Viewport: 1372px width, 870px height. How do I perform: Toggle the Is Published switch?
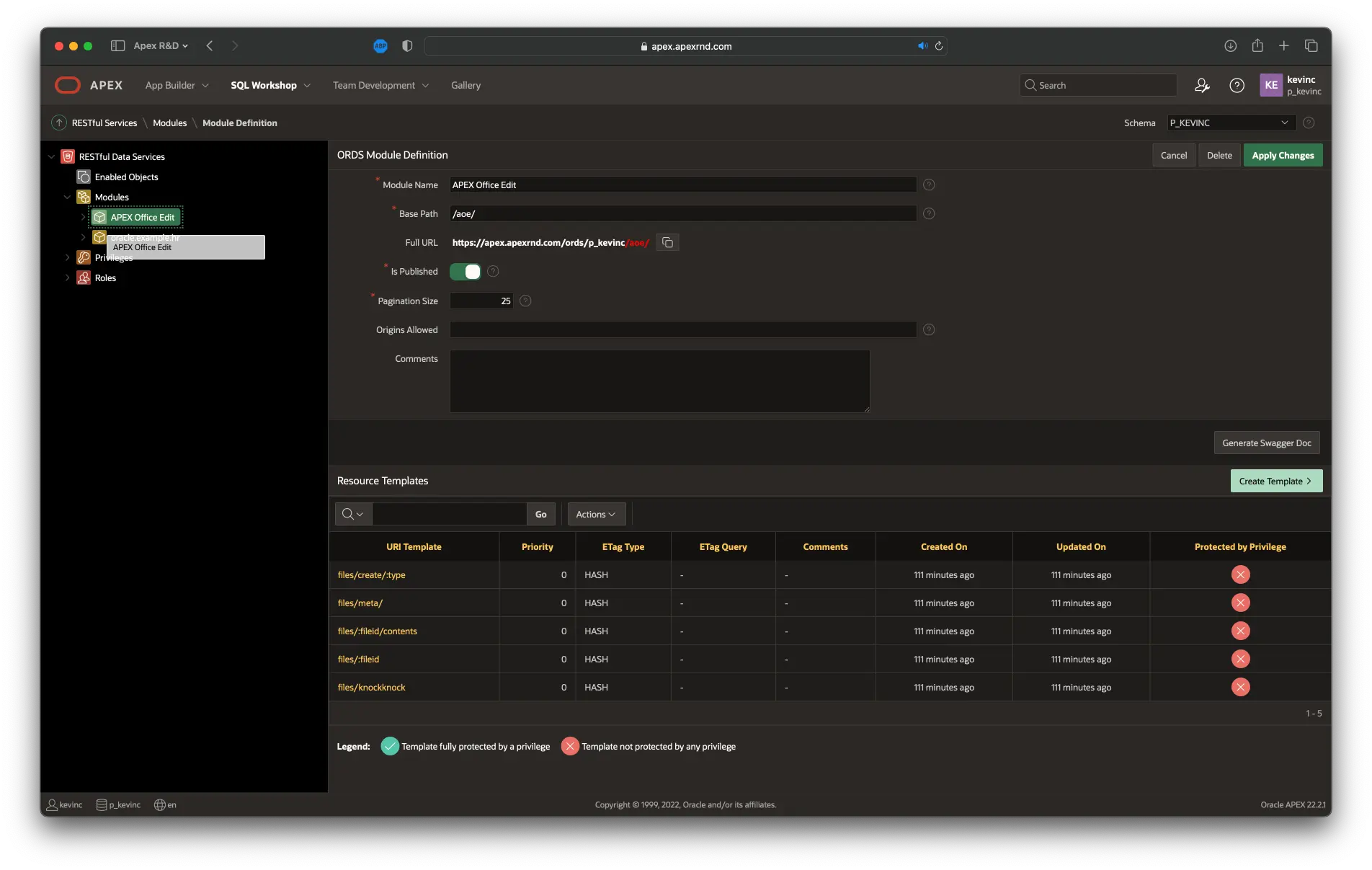point(465,271)
